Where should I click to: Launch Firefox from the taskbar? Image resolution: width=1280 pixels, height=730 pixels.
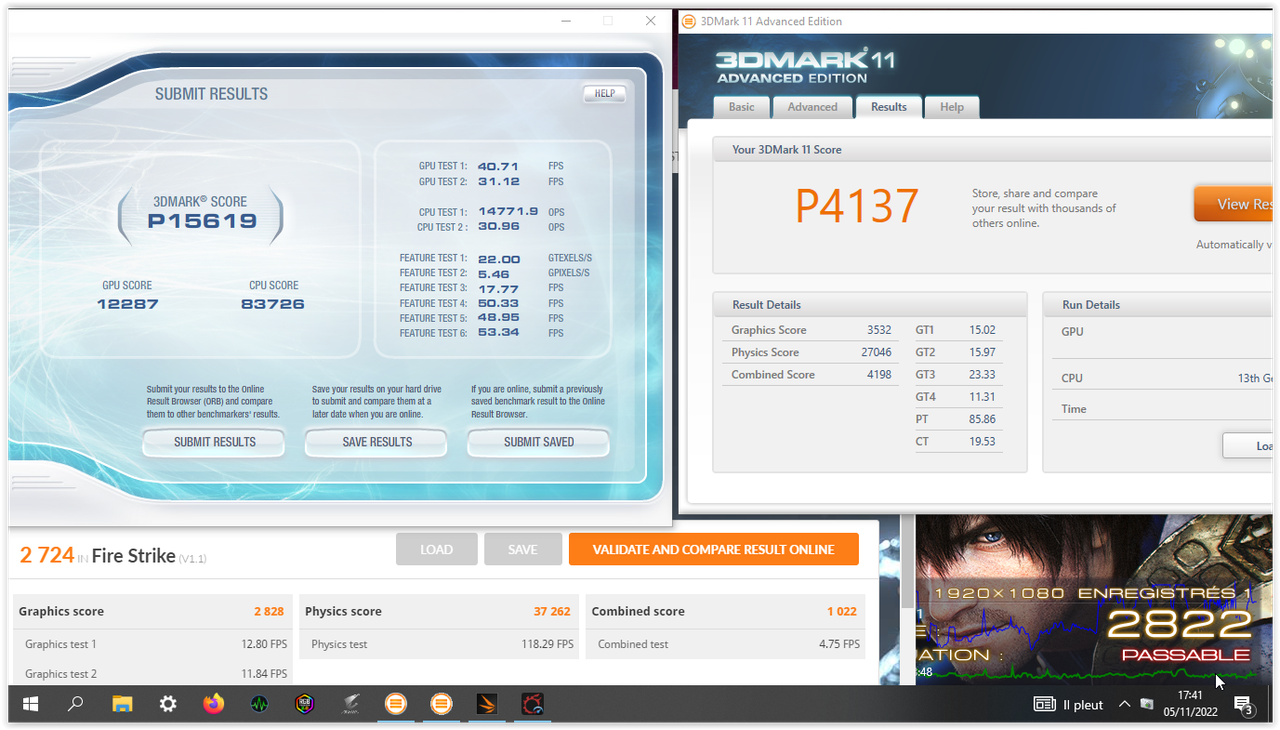(x=213, y=704)
